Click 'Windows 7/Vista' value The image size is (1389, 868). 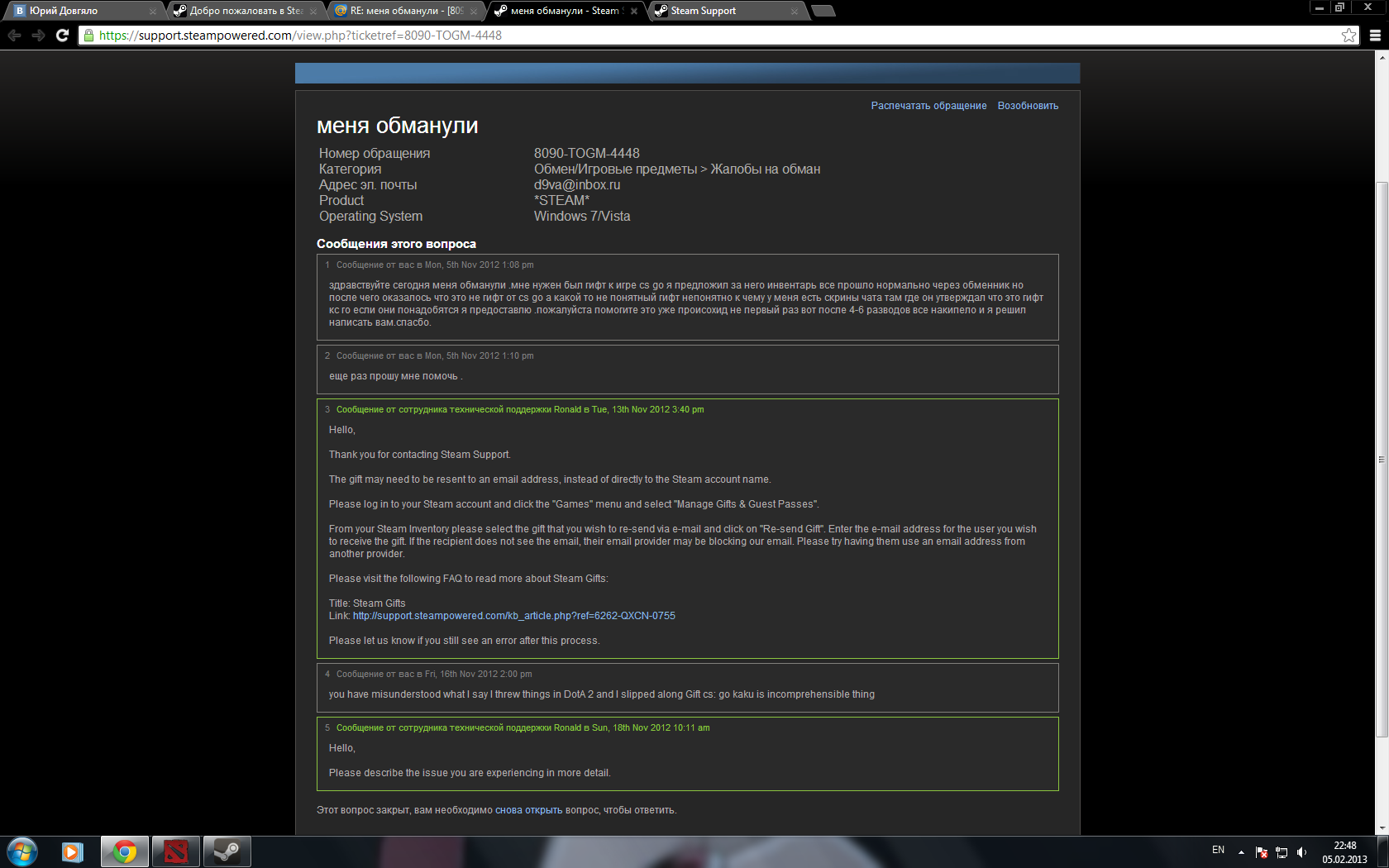click(x=582, y=216)
